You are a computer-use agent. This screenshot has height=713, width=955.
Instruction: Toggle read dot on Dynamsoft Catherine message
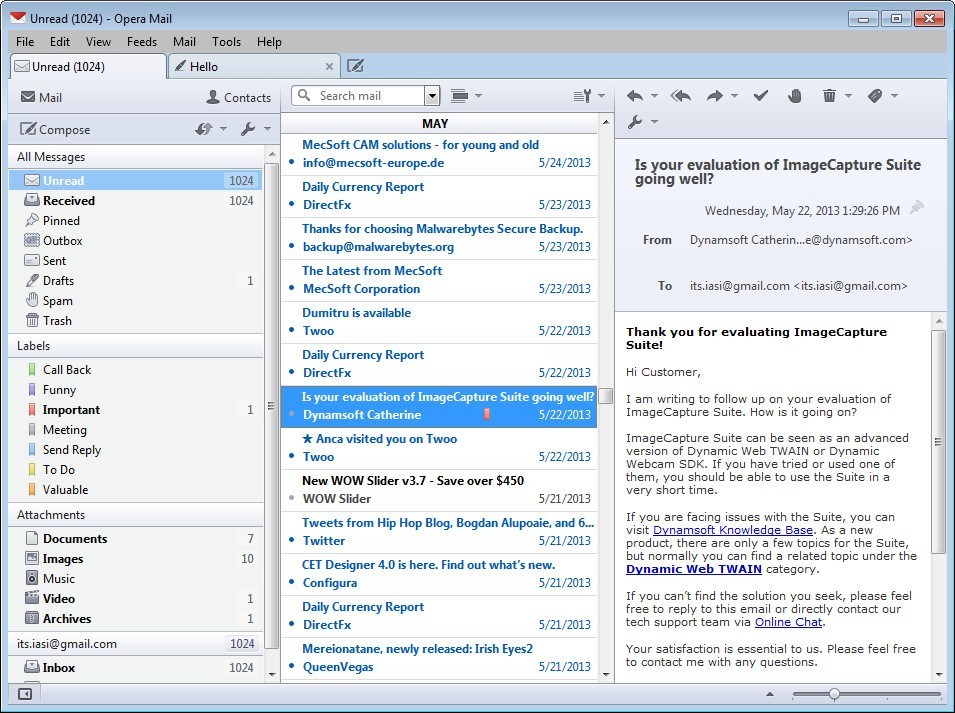pyautogui.click(x=291, y=414)
